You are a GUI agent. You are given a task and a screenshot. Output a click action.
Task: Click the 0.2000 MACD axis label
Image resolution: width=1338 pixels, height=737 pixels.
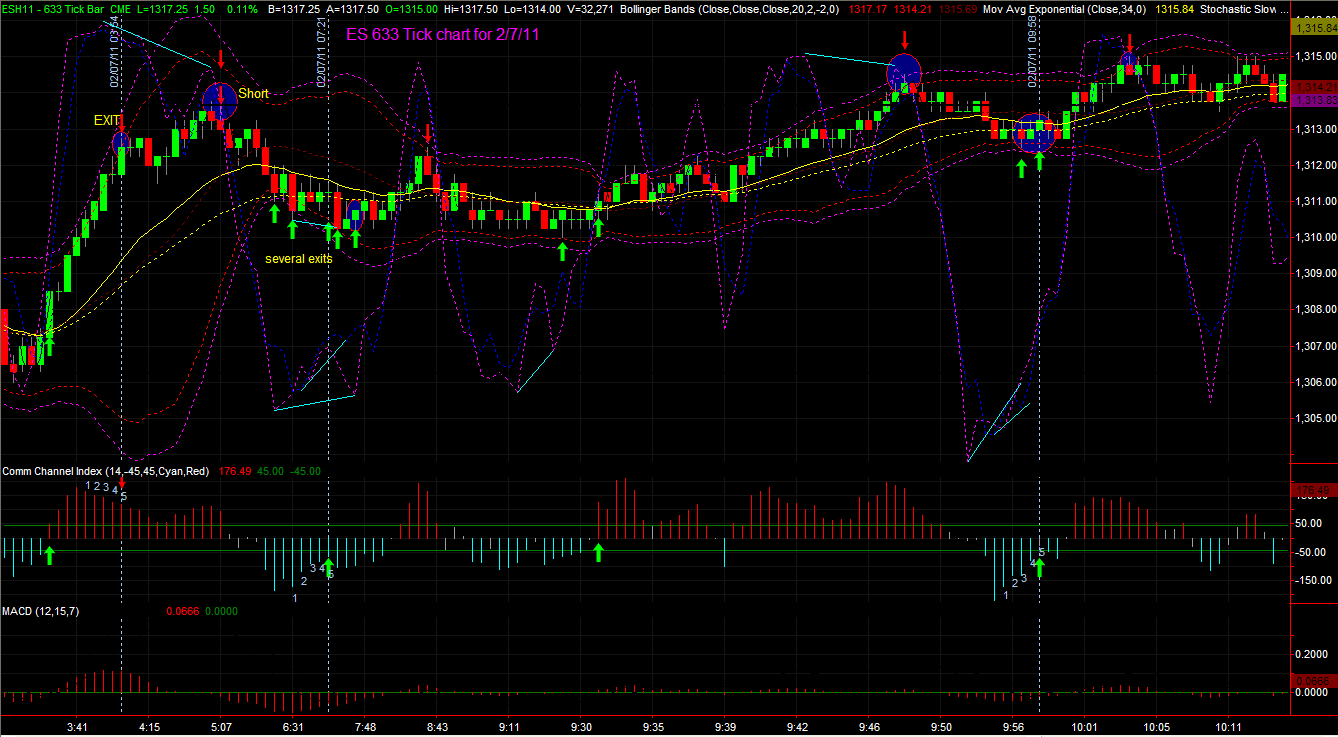point(1311,653)
